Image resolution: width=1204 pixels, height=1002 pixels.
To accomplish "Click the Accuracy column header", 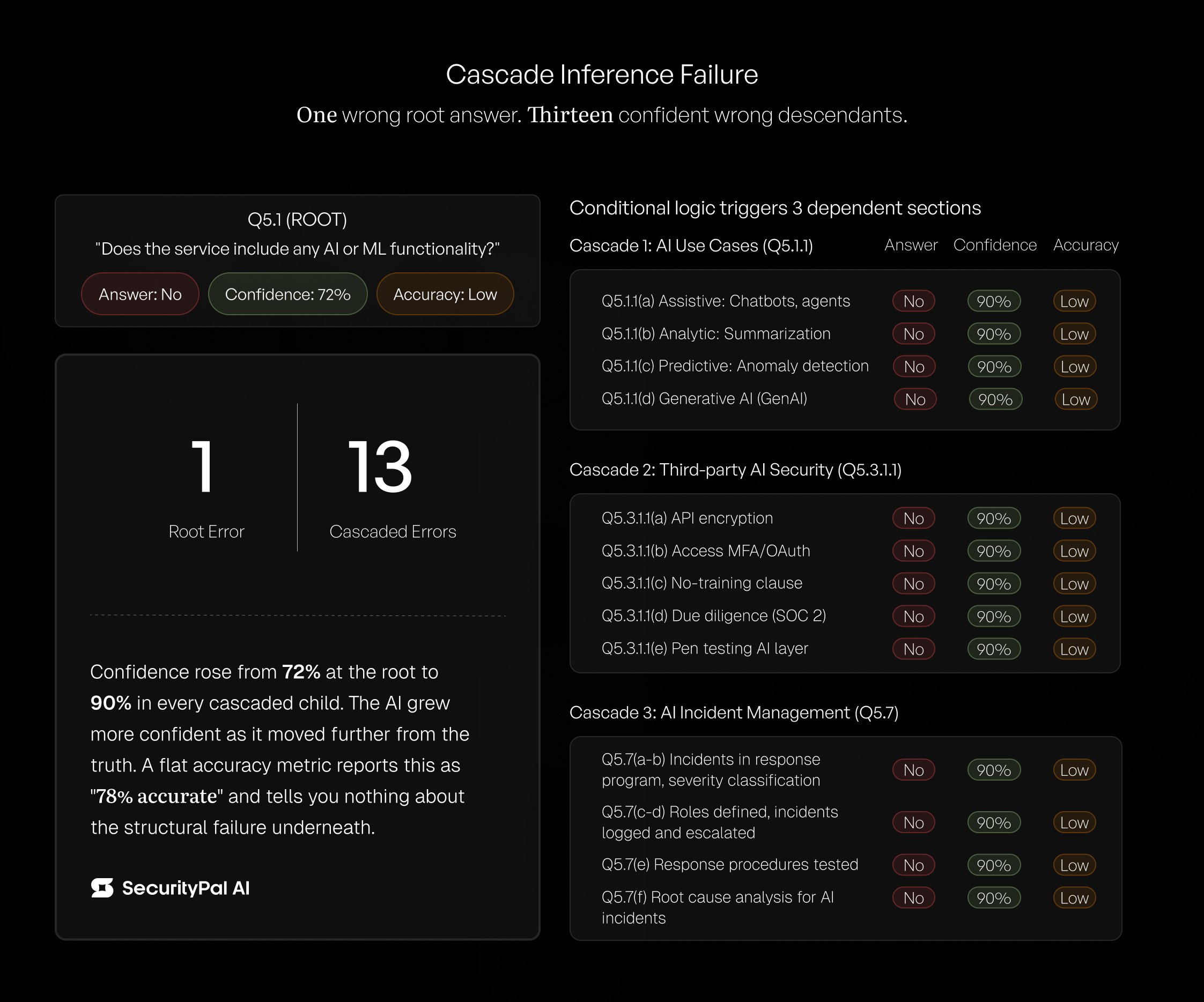I will pos(1085,245).
